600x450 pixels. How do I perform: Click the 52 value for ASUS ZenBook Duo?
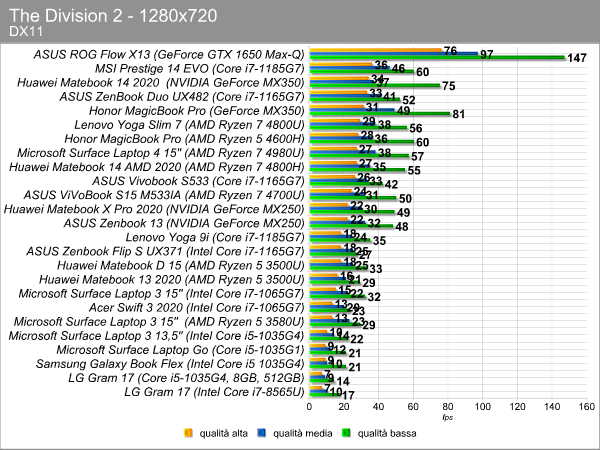click(409, 100)
